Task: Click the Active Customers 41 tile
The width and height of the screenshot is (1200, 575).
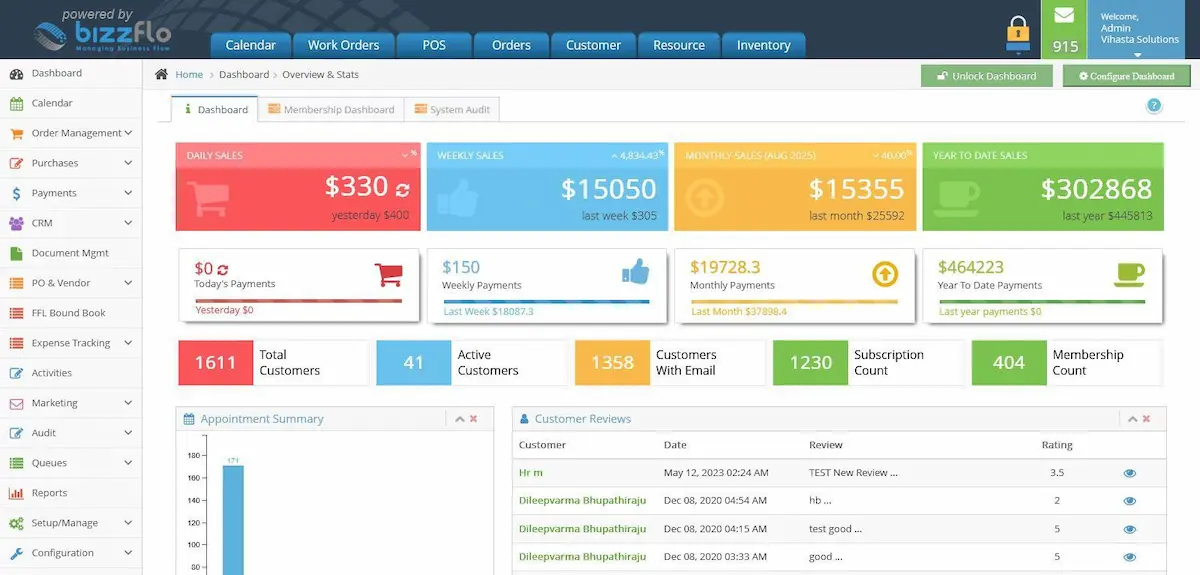Action: click(x=471, y=363)
